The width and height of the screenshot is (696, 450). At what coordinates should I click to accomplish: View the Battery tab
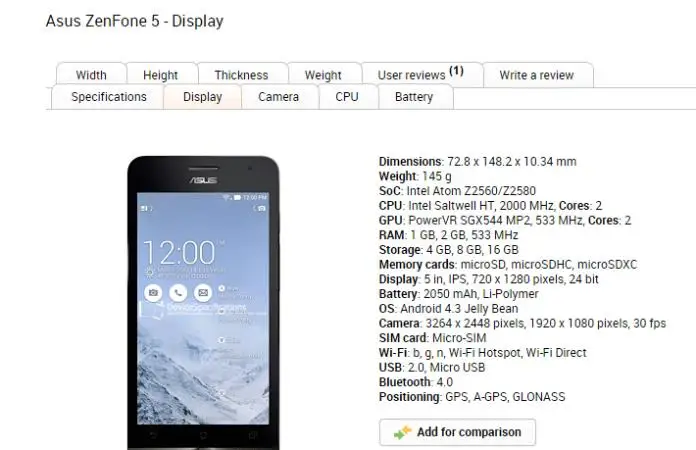[x=414, y=97]
